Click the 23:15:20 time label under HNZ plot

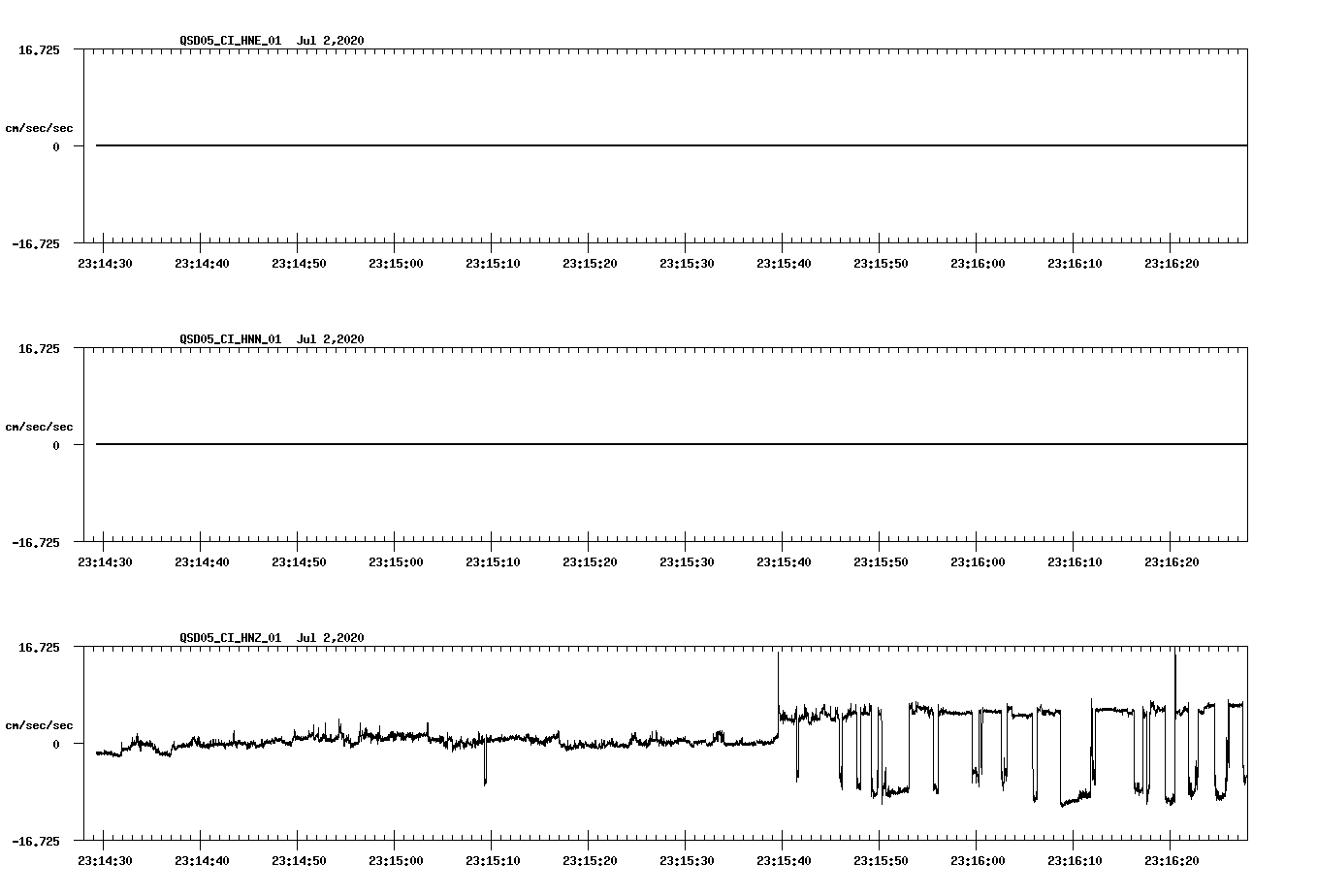coord(590,861)
